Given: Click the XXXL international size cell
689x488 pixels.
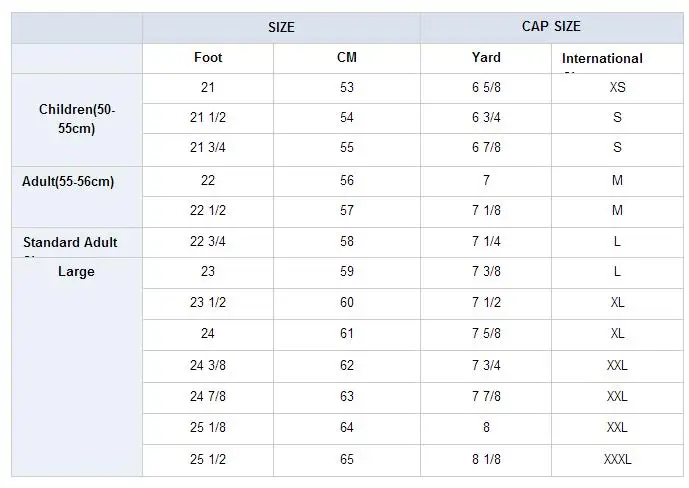Looking at the screenshot, I should [x=617, y=460].
